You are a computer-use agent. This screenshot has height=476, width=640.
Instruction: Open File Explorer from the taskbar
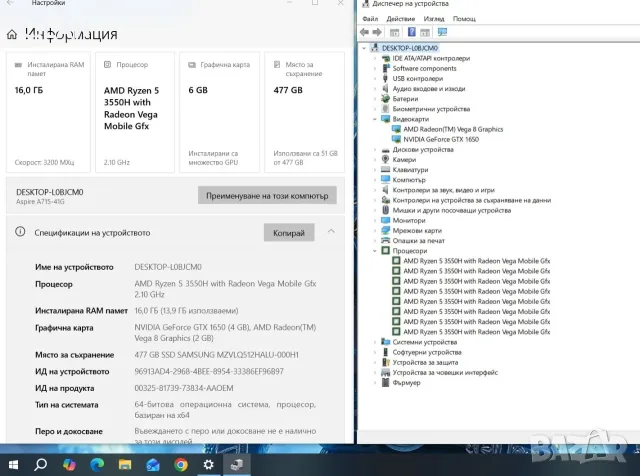point(125,465)
